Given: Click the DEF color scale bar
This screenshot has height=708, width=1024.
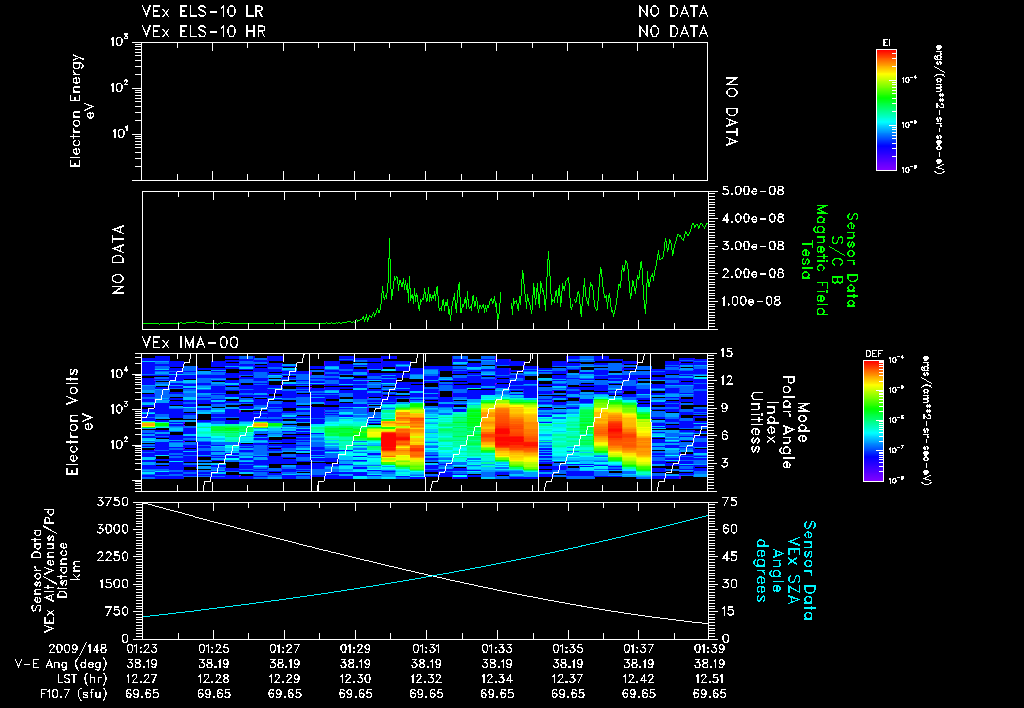Looking at the screenshot, I should (x=874, y=421).
